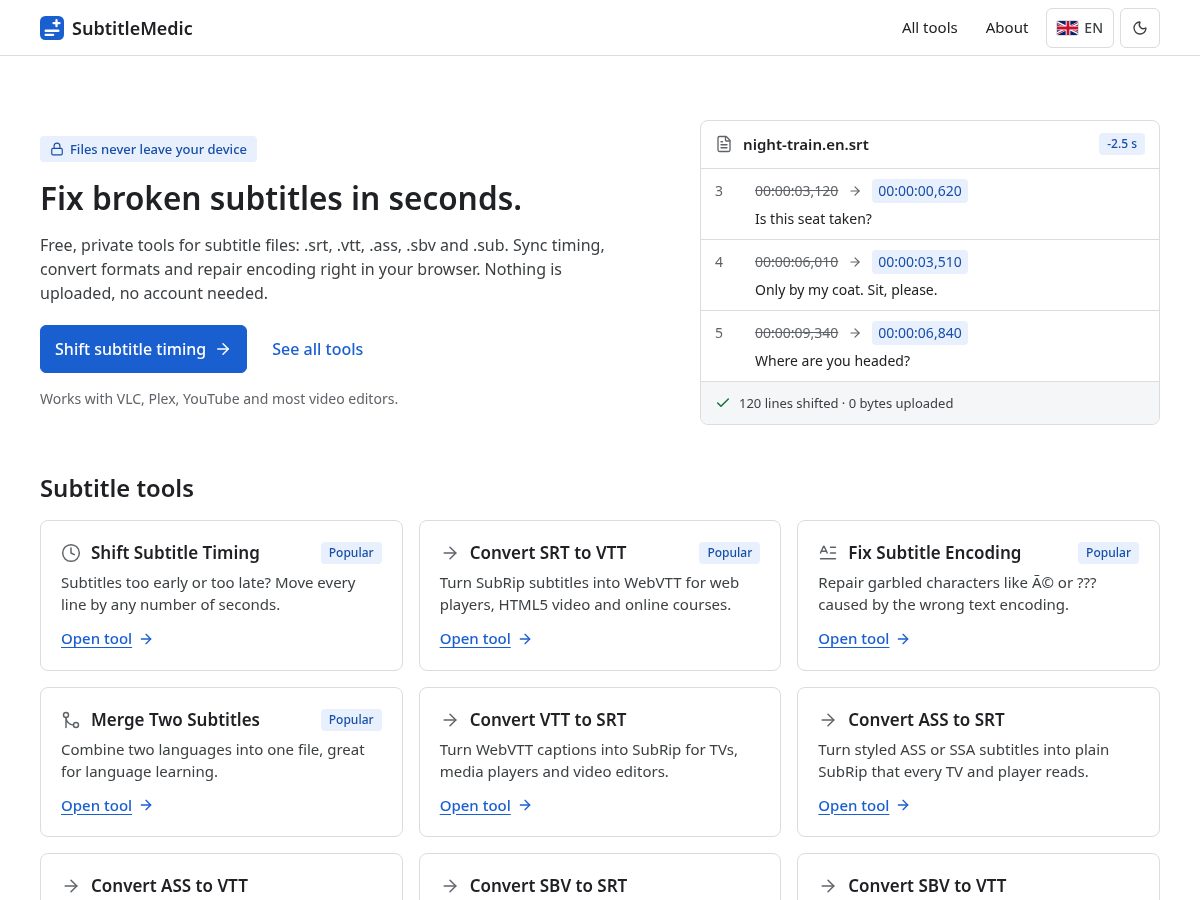Viewport: 1200px width, 900px height.
Task: Select the Convert SBV to SRT card title
Action: (548, 886)
